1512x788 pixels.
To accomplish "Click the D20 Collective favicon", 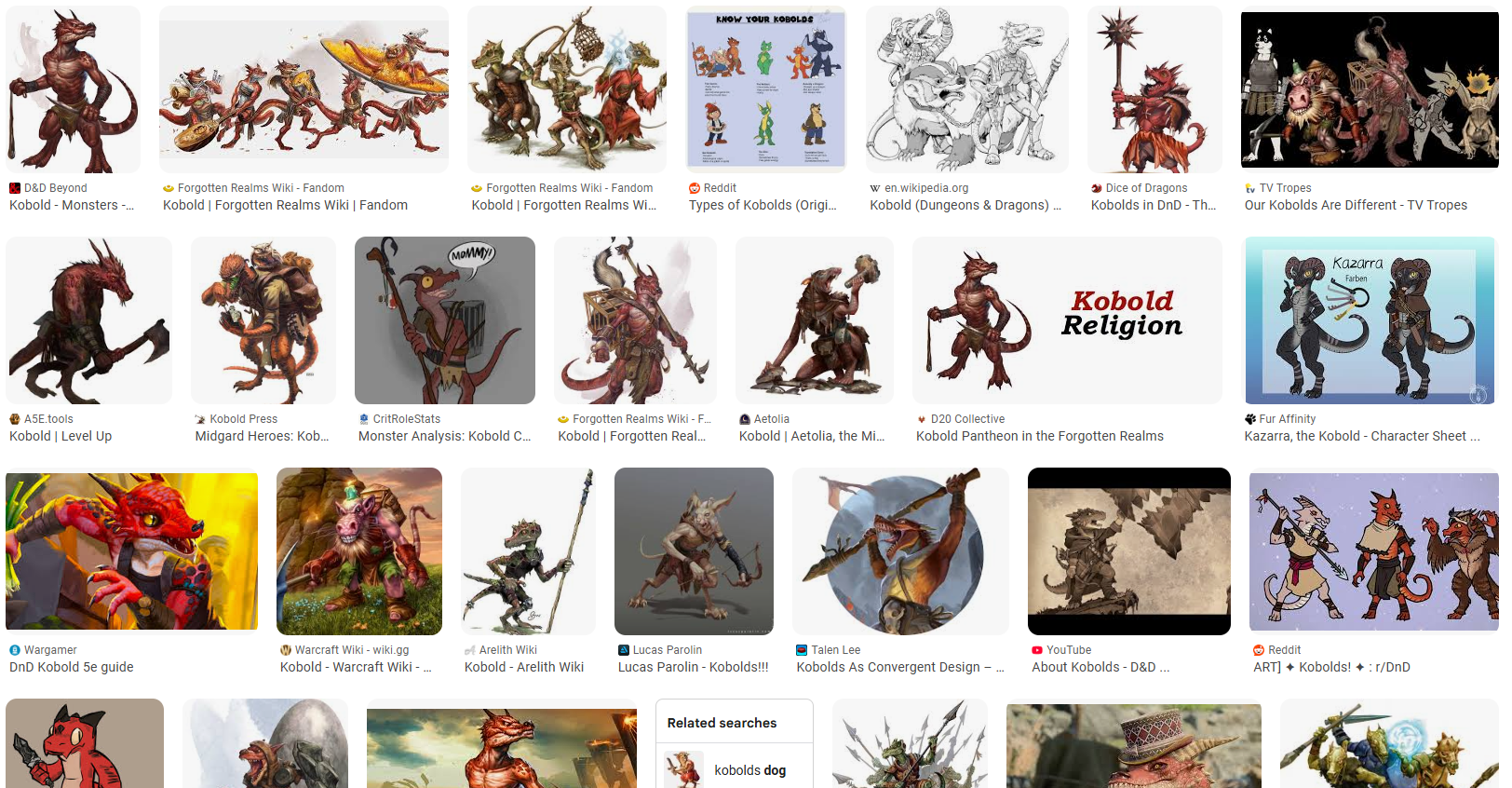I will coord(922,419).
